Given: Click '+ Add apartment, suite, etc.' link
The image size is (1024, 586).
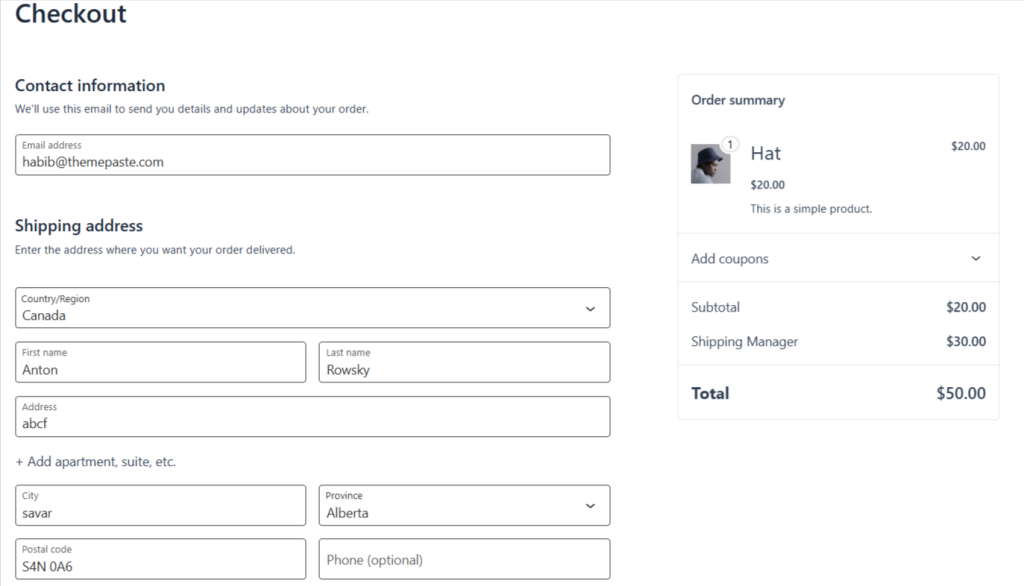Looking at the screenshot, I should (x=96, y=462).
